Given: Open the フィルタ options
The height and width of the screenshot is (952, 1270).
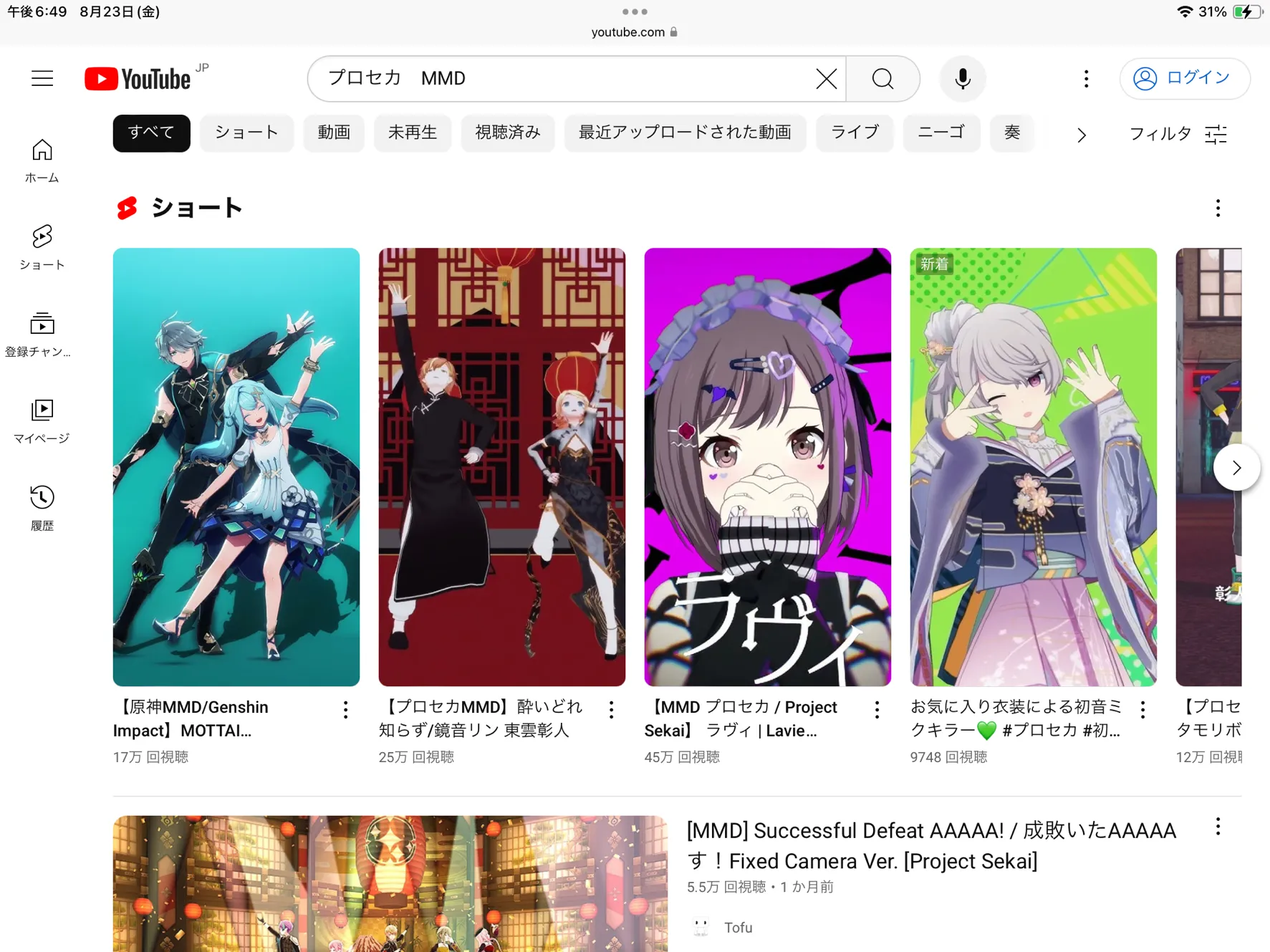Looking at the screenshot, I should 1178,134.
